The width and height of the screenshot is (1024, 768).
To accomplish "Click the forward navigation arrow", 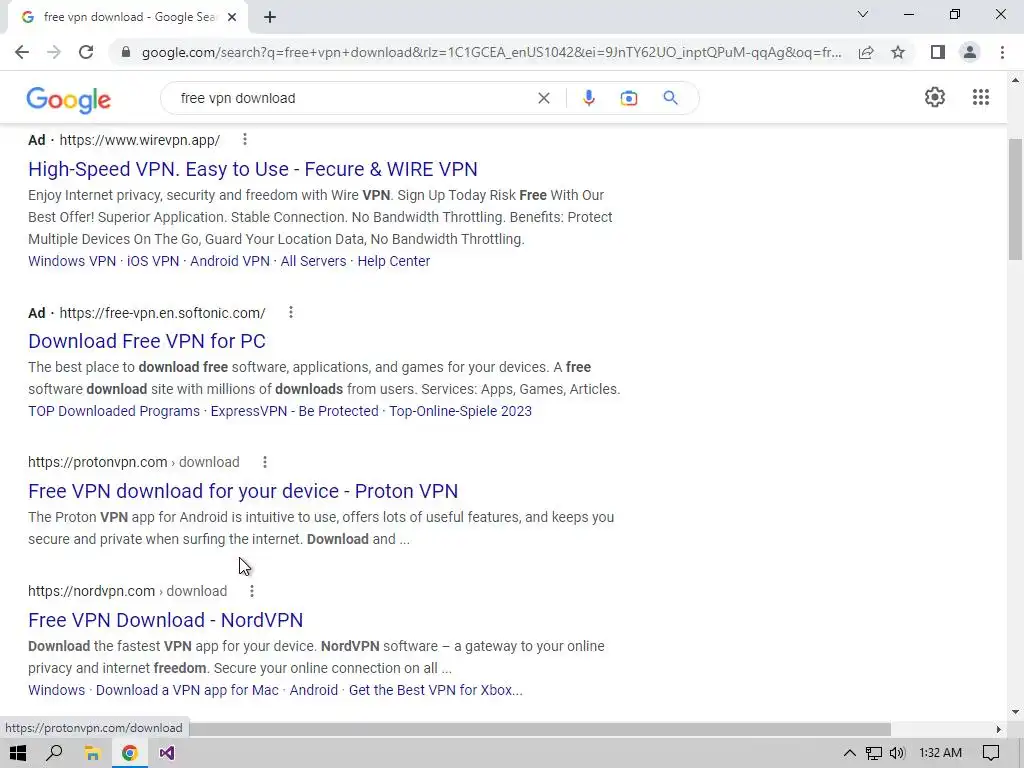I will tap(54, 52).
